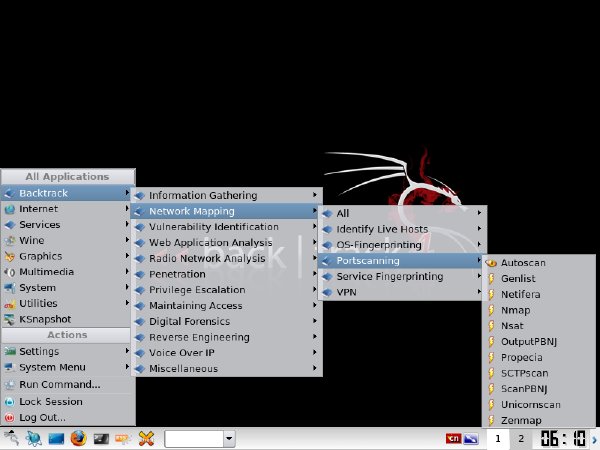The image size is (600, 450).
Task: Open the VPN submenu
Action: click(402, 292)
